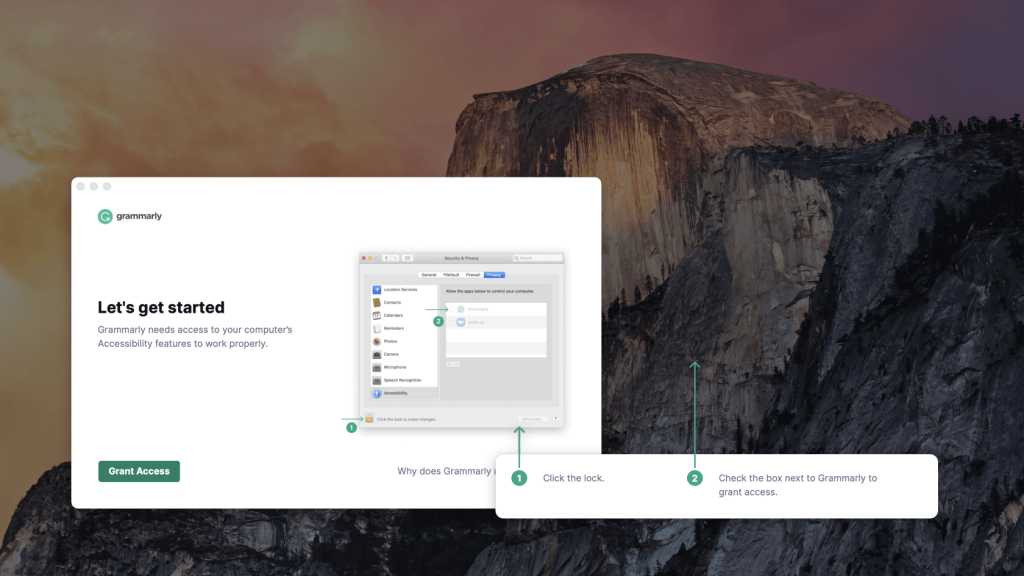Select the Accessibility category
The height and width of the screenshot is (576, 1024).
395,393
